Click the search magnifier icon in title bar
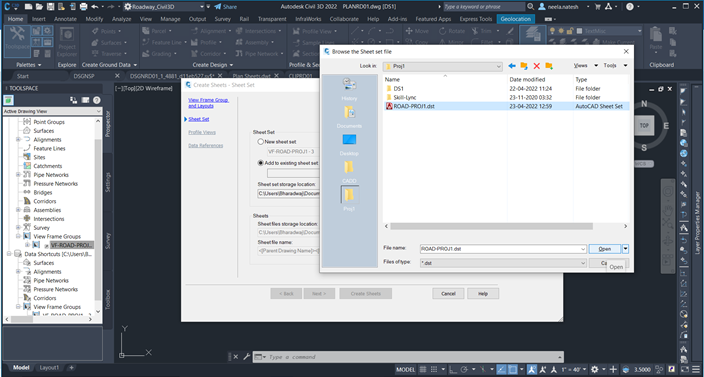Screen dimensions: 704x377 [531, 7]
